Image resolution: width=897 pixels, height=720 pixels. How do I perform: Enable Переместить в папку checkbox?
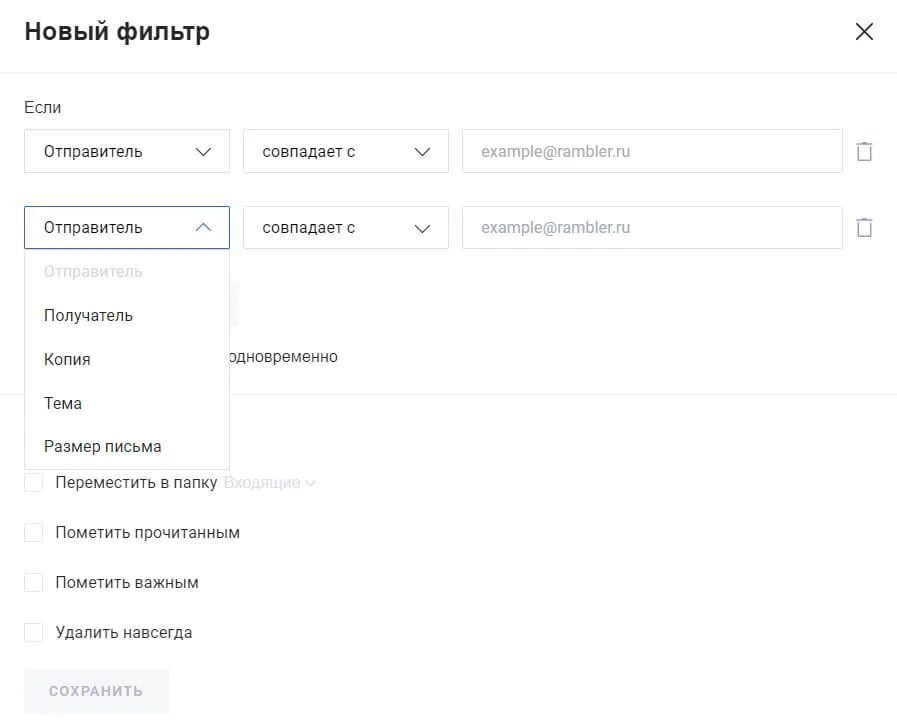tap(34, 483)
